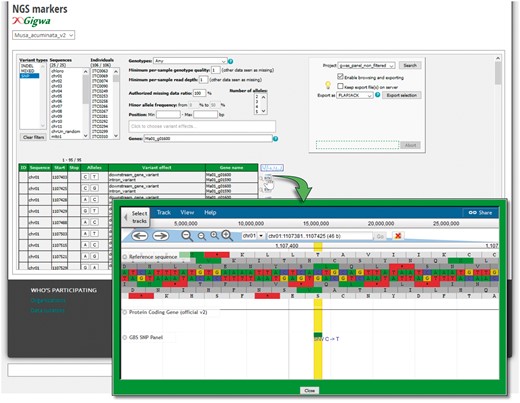The width and height of the screenshot is (520, 403).
Task: Open the Genotypes Any dropdown
Action: 190,61
